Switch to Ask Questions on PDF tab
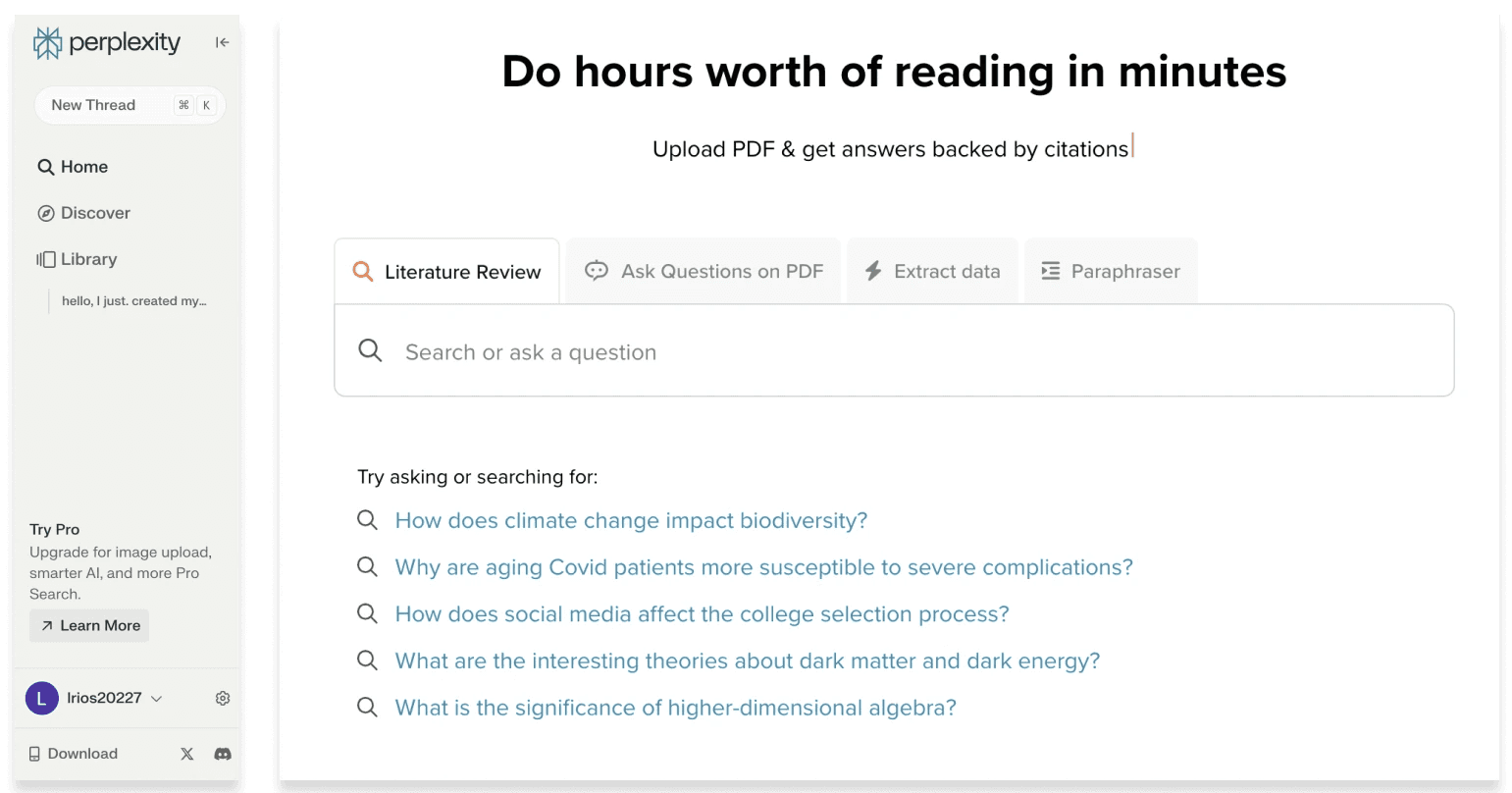Screen dimensions: 1512x793 [704, 271]
